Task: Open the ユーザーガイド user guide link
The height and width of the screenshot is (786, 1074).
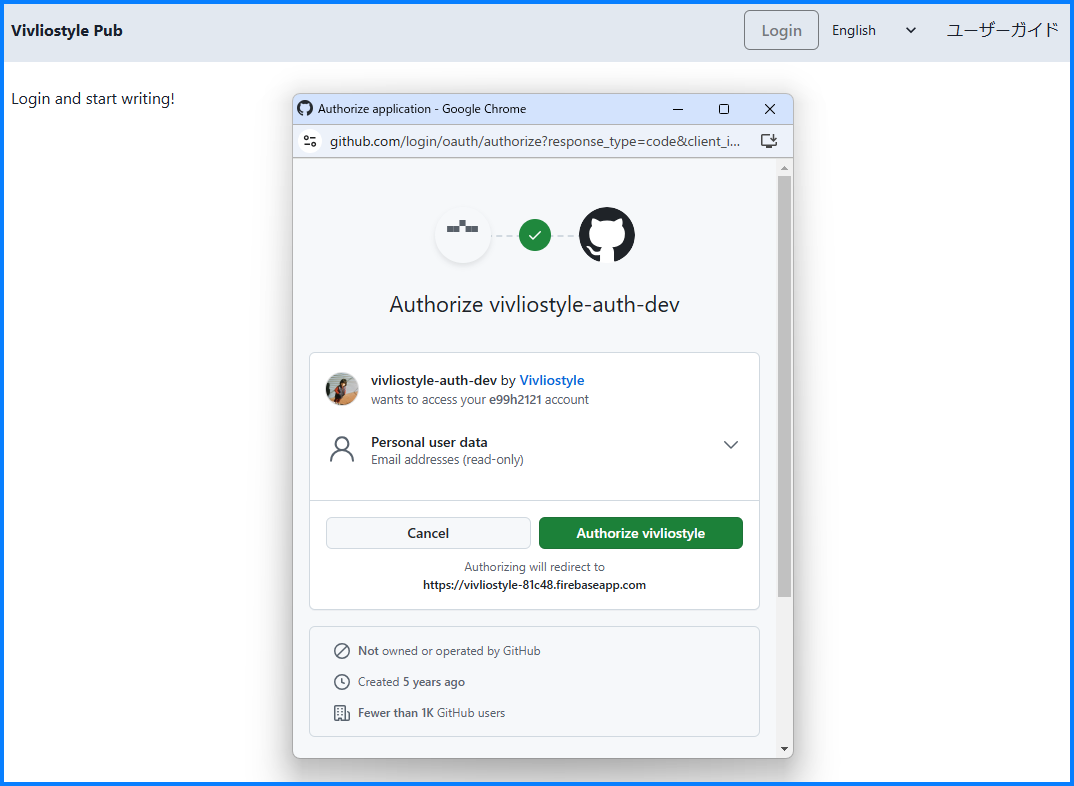Action: pyautogui.click(x=1002, y=30)
